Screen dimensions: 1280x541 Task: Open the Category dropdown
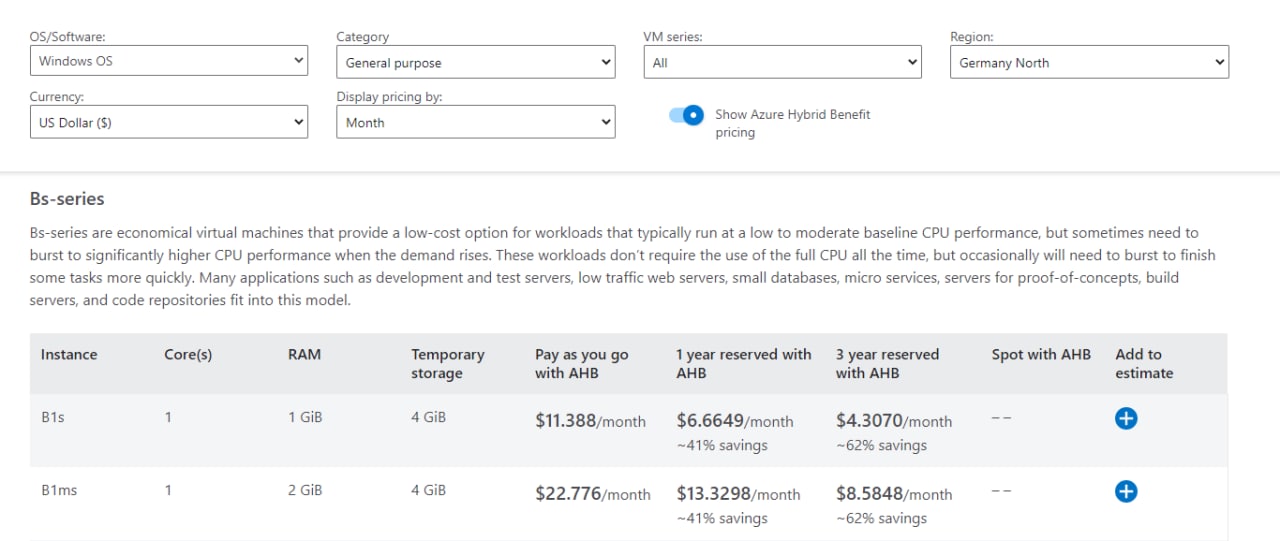click(475, 62)
